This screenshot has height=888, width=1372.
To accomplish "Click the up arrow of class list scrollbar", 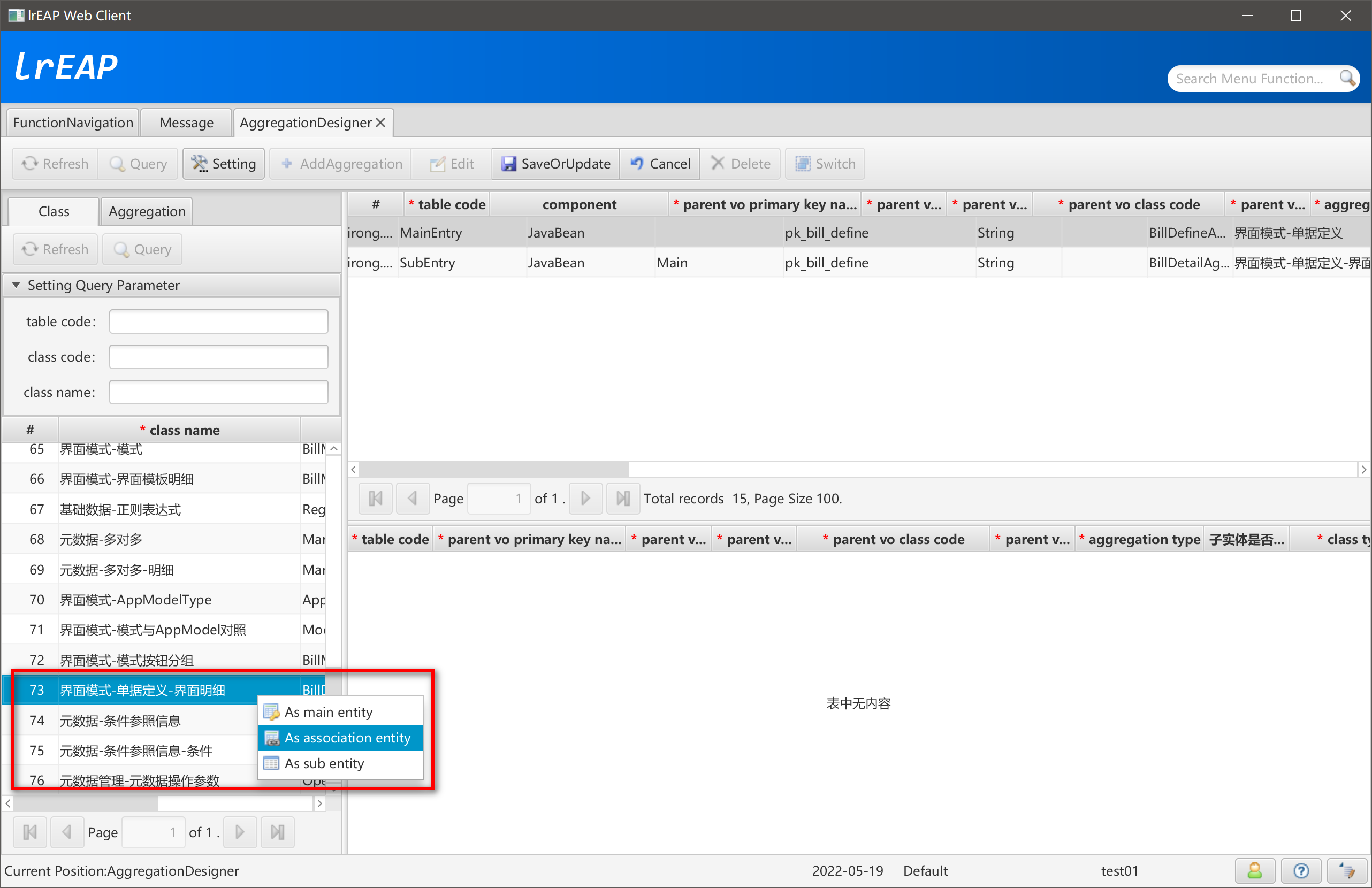I will click(334, 449).
